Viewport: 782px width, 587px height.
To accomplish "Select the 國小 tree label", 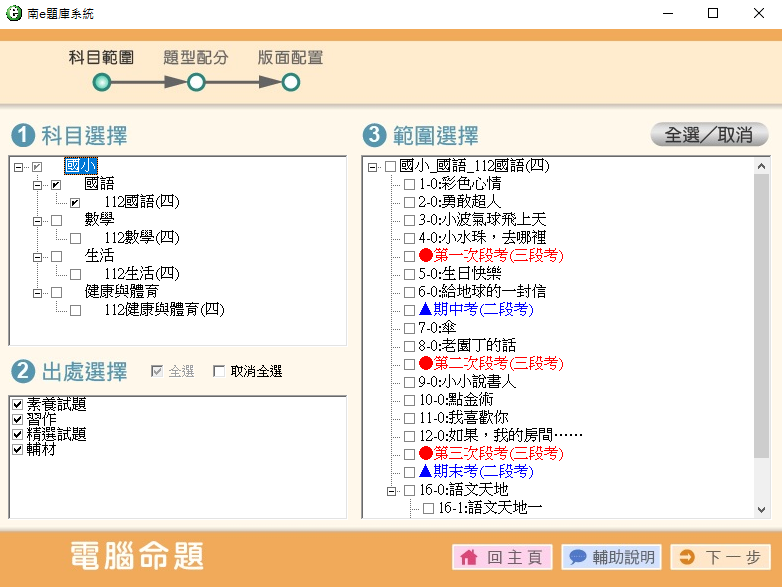I will tap(81, 166).
